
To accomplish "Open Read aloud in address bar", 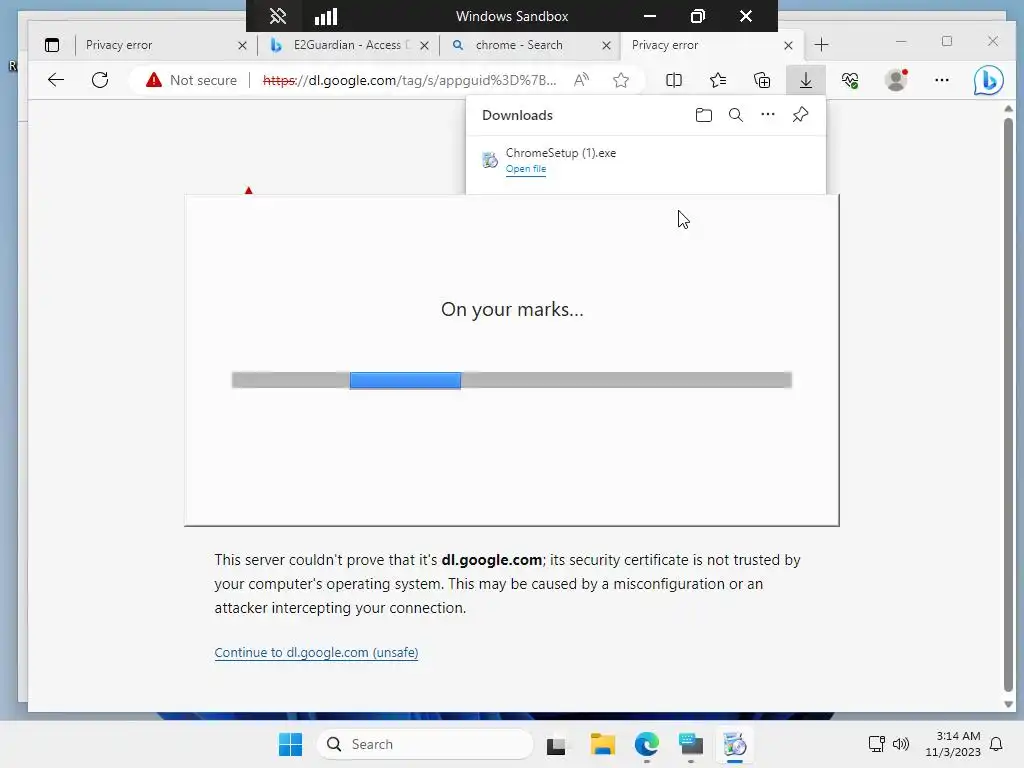I will [x=581, y=80].
